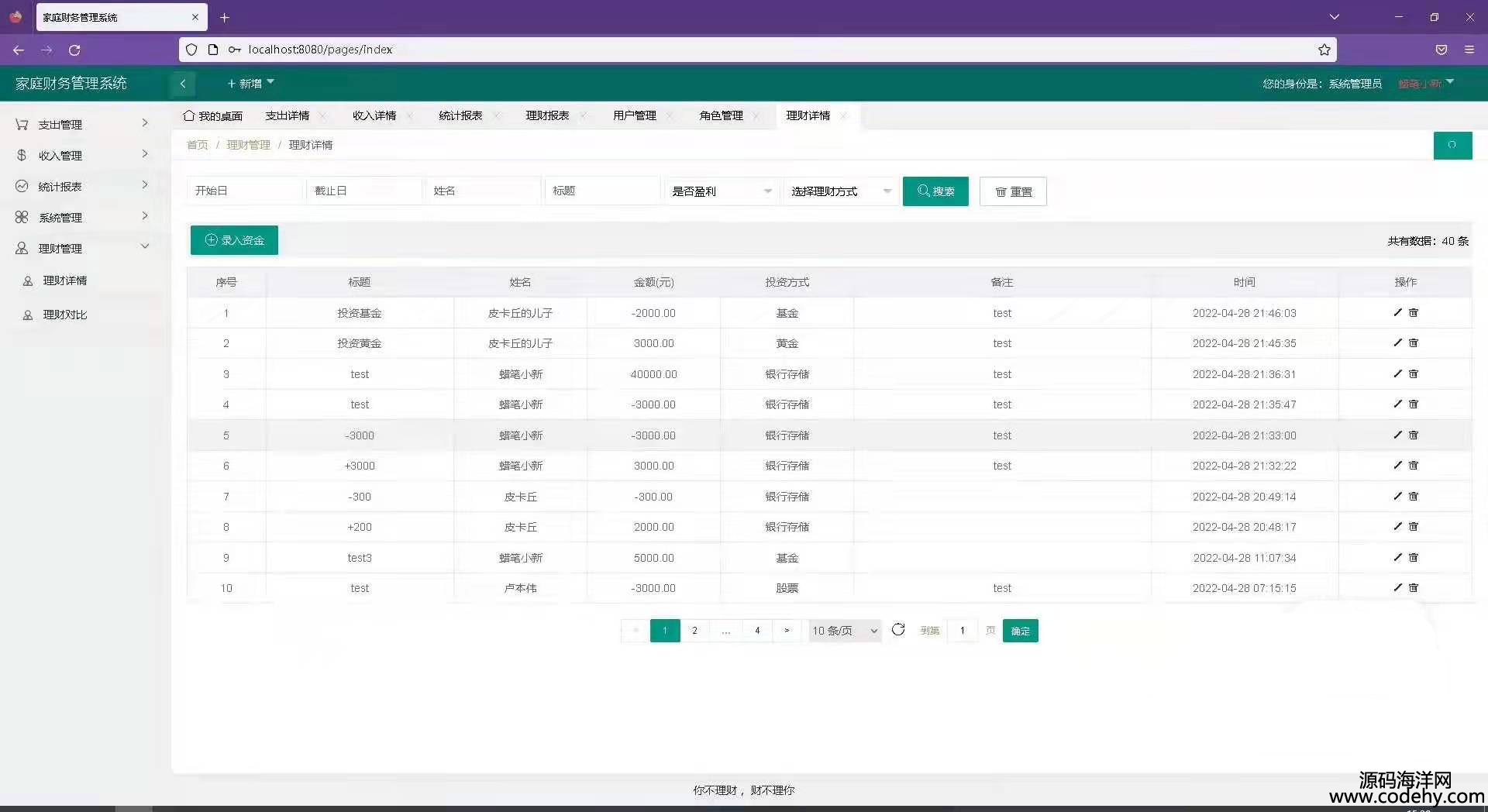This screenshot has width=1488, height=812.
Task: Click the refresh icon beside page size selector
Action: [898, 630]
